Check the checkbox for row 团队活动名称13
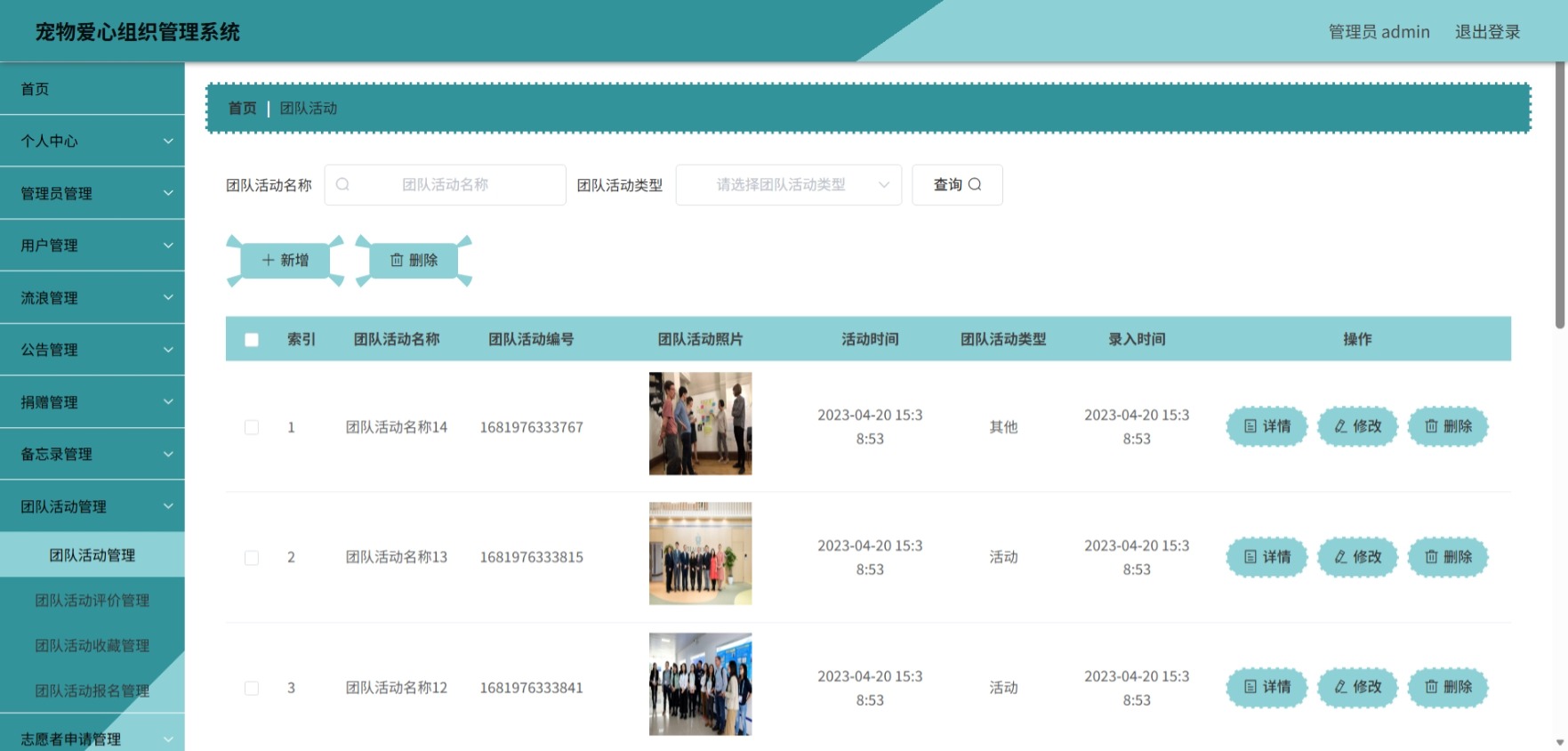Image resolution: width=1568 pixels, height=751 pixels. (x=252, y=558)
